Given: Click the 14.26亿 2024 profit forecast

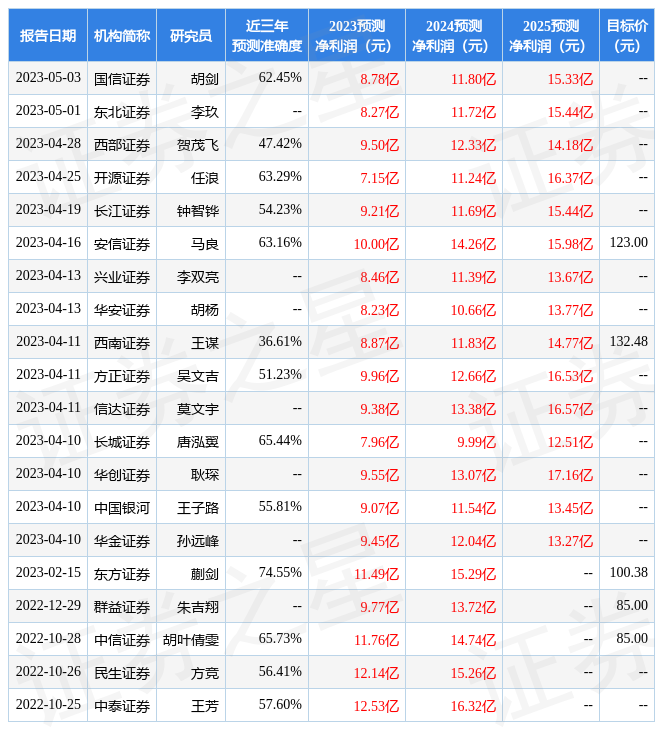Looking at the screenshot, I should (473, 244).
